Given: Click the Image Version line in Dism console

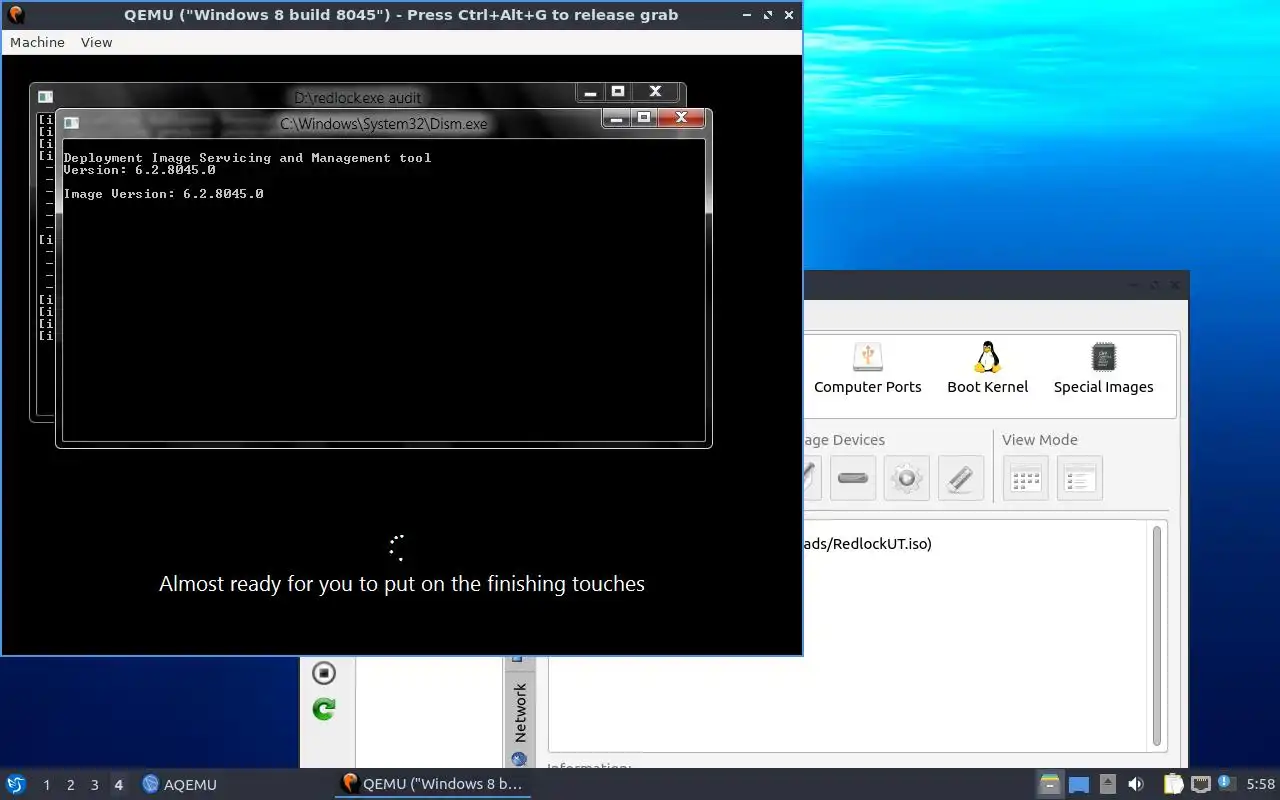Looking at the screenshot, I should tap(163, 194).
